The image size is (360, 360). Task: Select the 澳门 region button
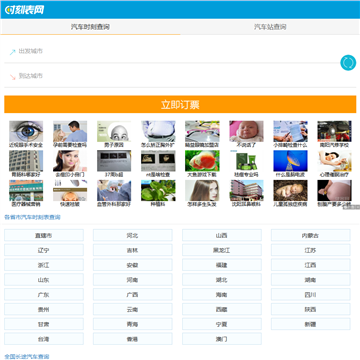coord(222,339)
